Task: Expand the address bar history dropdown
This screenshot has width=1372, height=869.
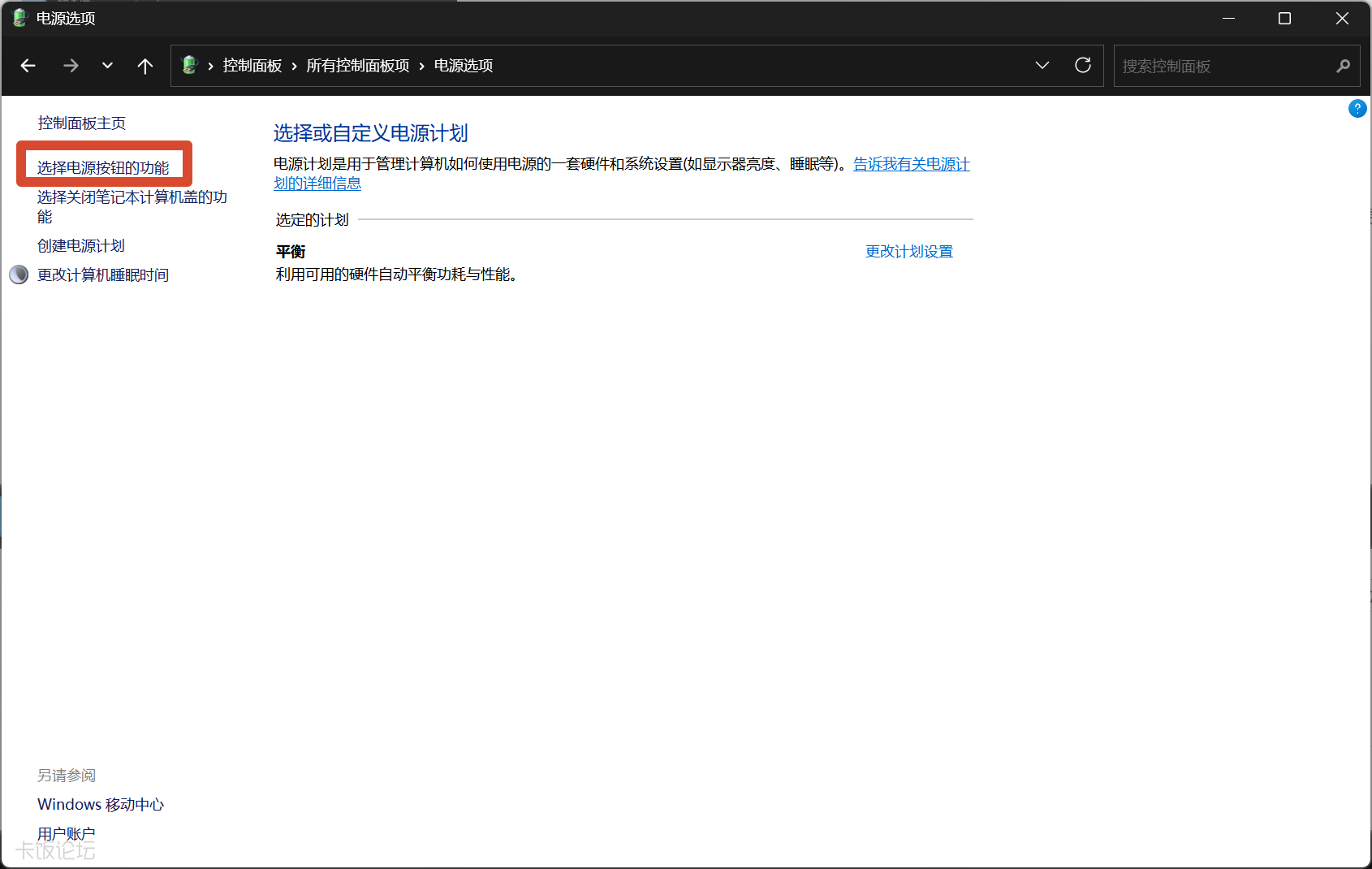Action: point(1042,65)
